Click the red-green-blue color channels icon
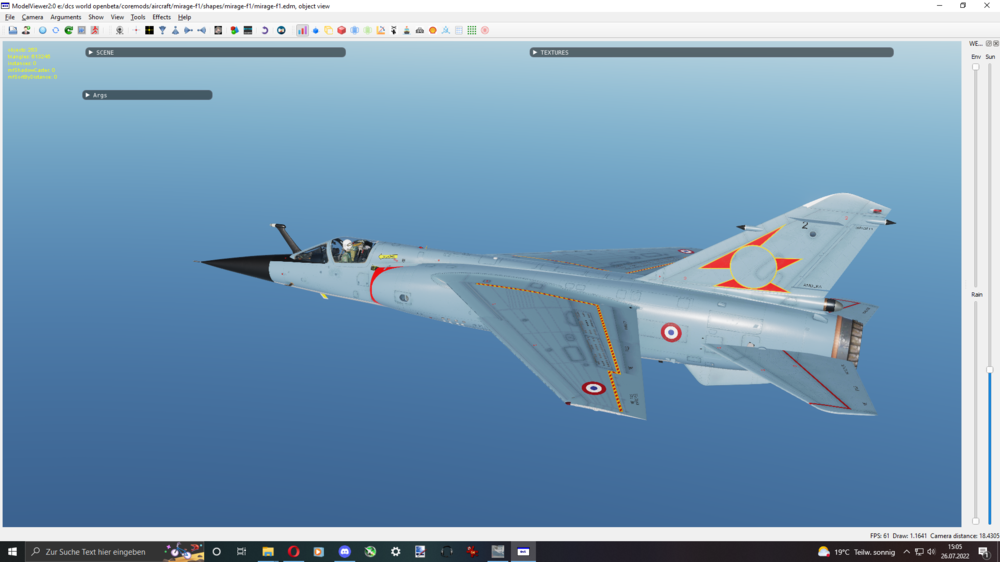The image size is (1000, 562). click(x=235, y=30)
